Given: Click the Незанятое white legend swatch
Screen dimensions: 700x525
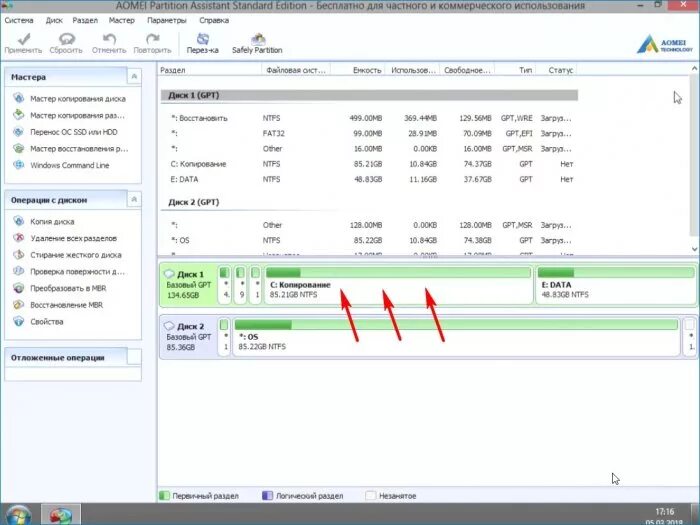Looking at the screenshot, I should (x=370, y=495).
